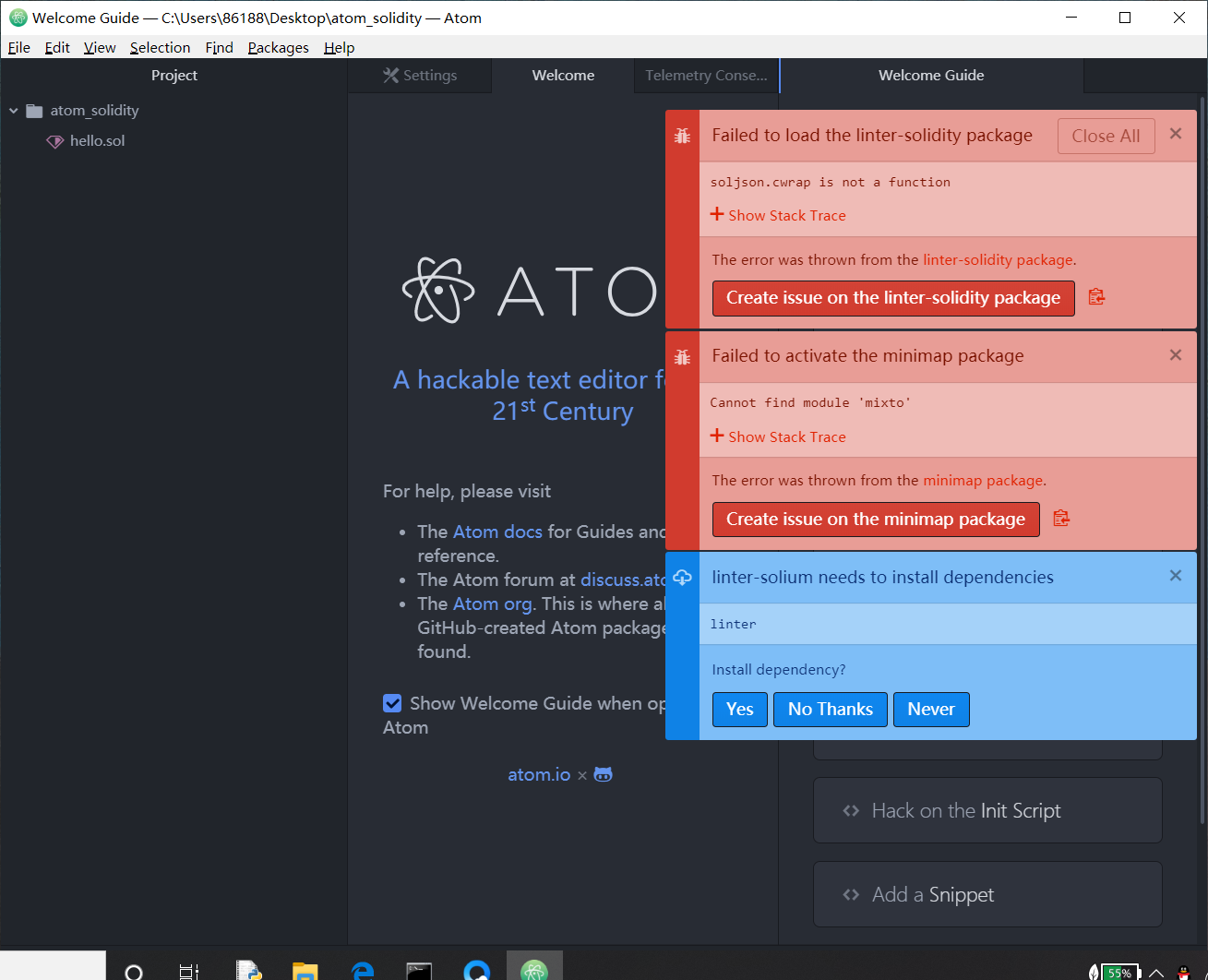
Task: Click the Windows search taskbar icon
Action: 134,971
